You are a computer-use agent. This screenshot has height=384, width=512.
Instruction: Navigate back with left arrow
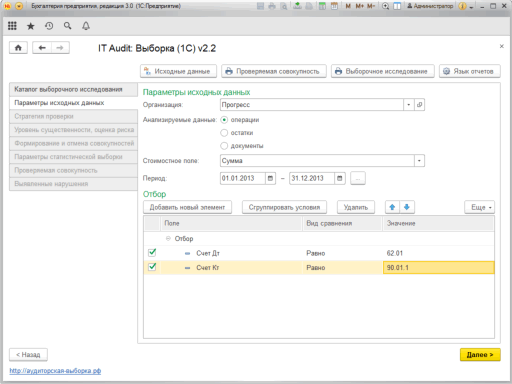point(42,48)
